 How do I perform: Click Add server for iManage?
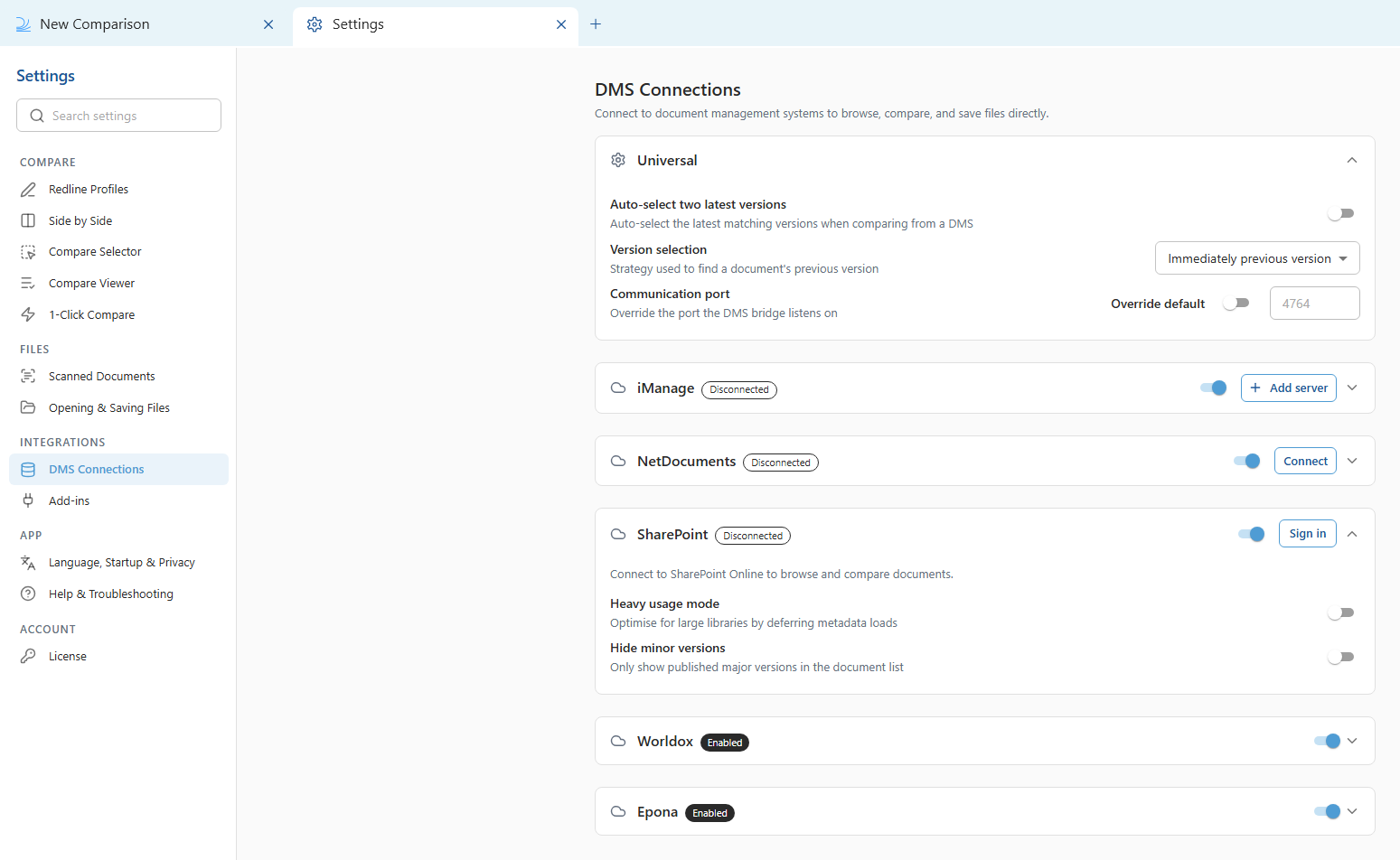coord(1288,388)
